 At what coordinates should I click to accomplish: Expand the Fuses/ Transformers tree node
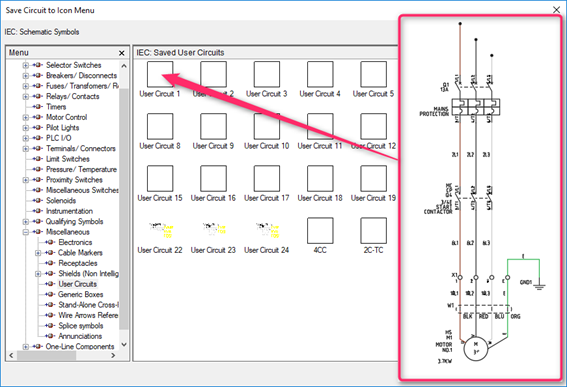click(26, 86)
